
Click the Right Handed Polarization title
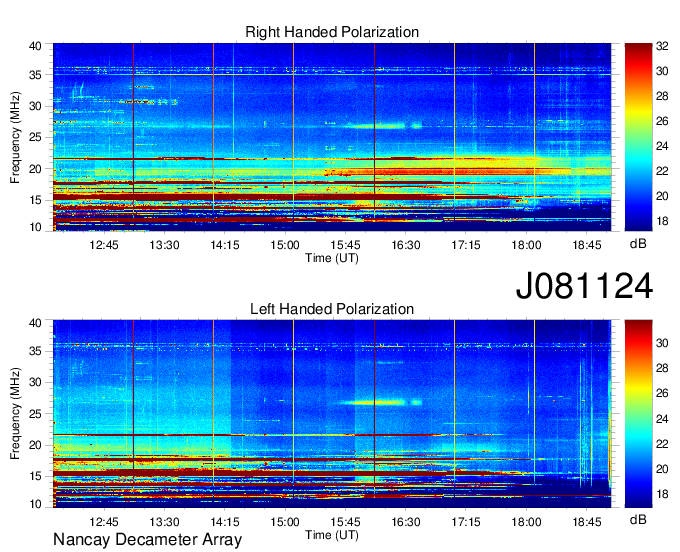pos(332,32)
